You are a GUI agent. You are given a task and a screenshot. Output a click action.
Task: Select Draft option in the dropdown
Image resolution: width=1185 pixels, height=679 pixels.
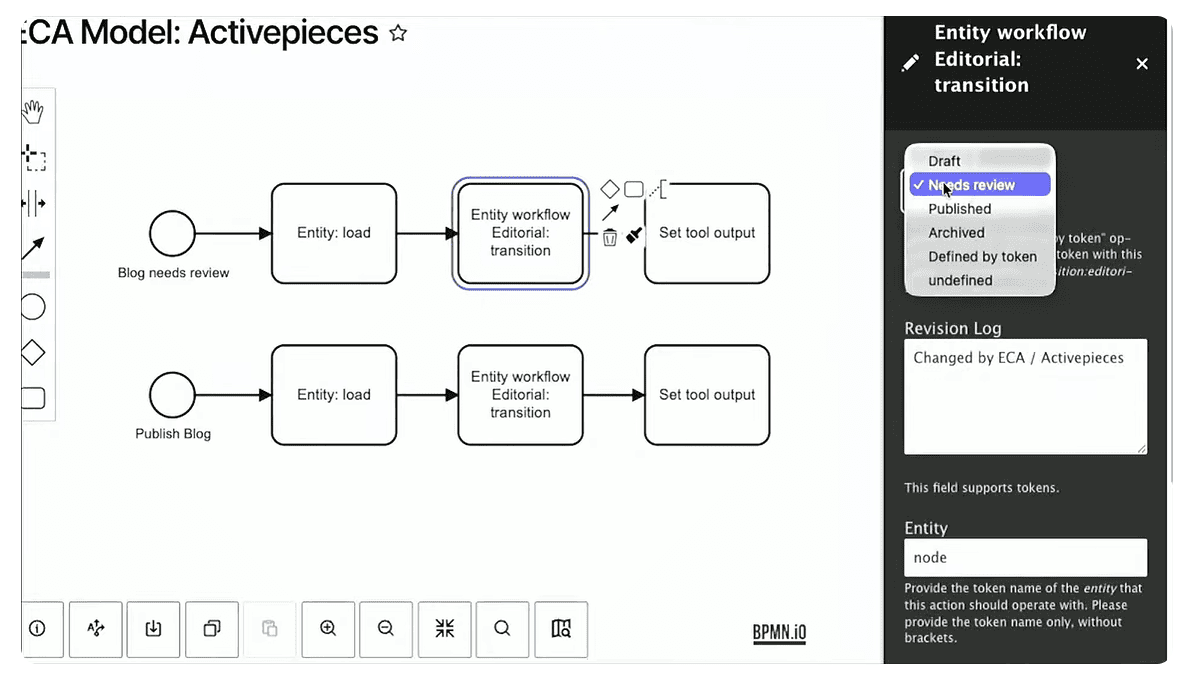(x=944, y=161)
